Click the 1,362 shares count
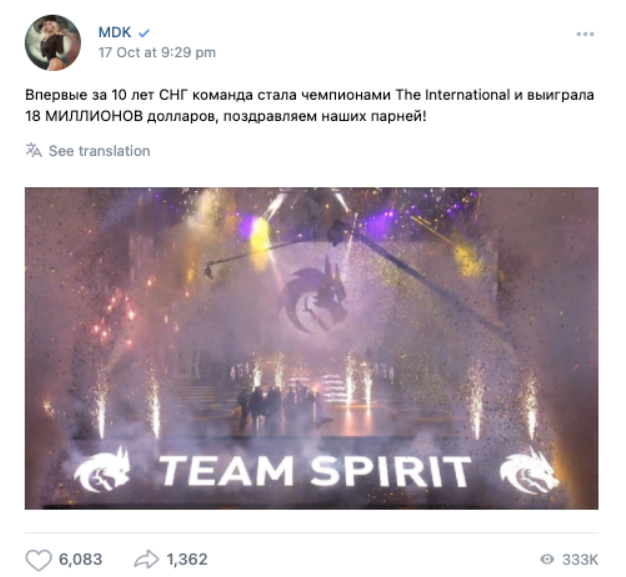 (187, 559)
